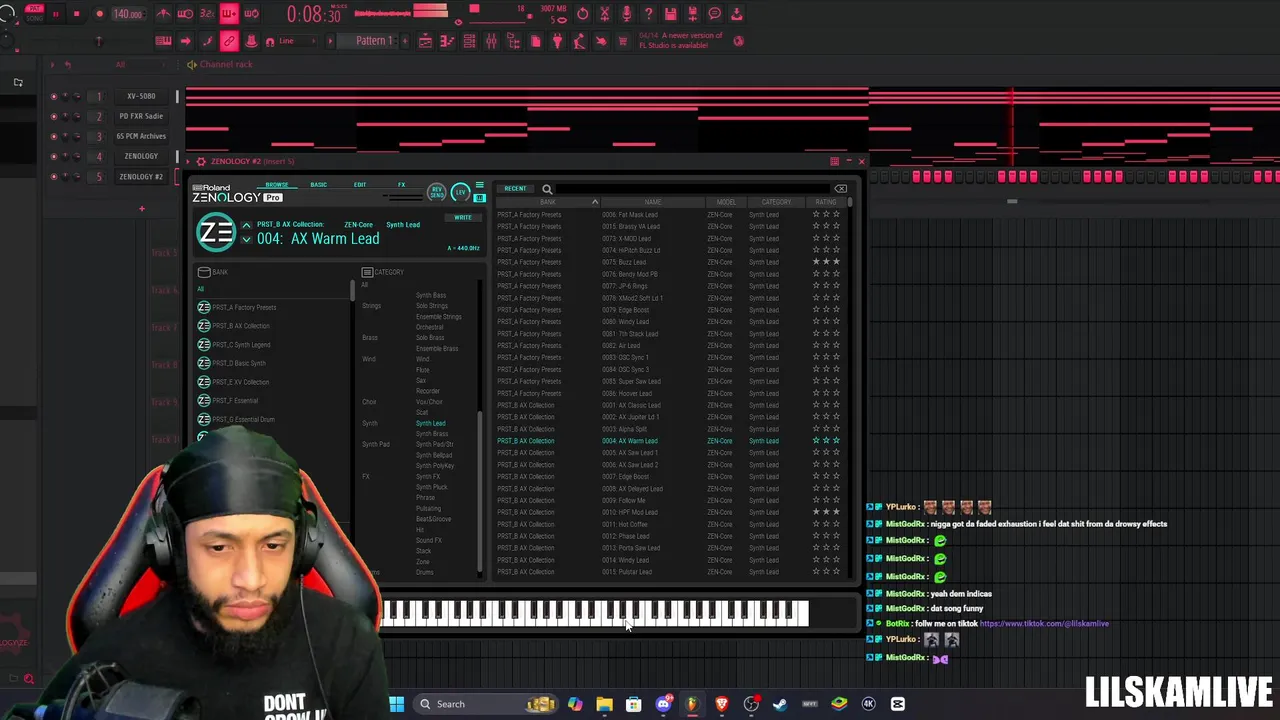
Task: Click the undo history icon
Action: coord(582,14)
